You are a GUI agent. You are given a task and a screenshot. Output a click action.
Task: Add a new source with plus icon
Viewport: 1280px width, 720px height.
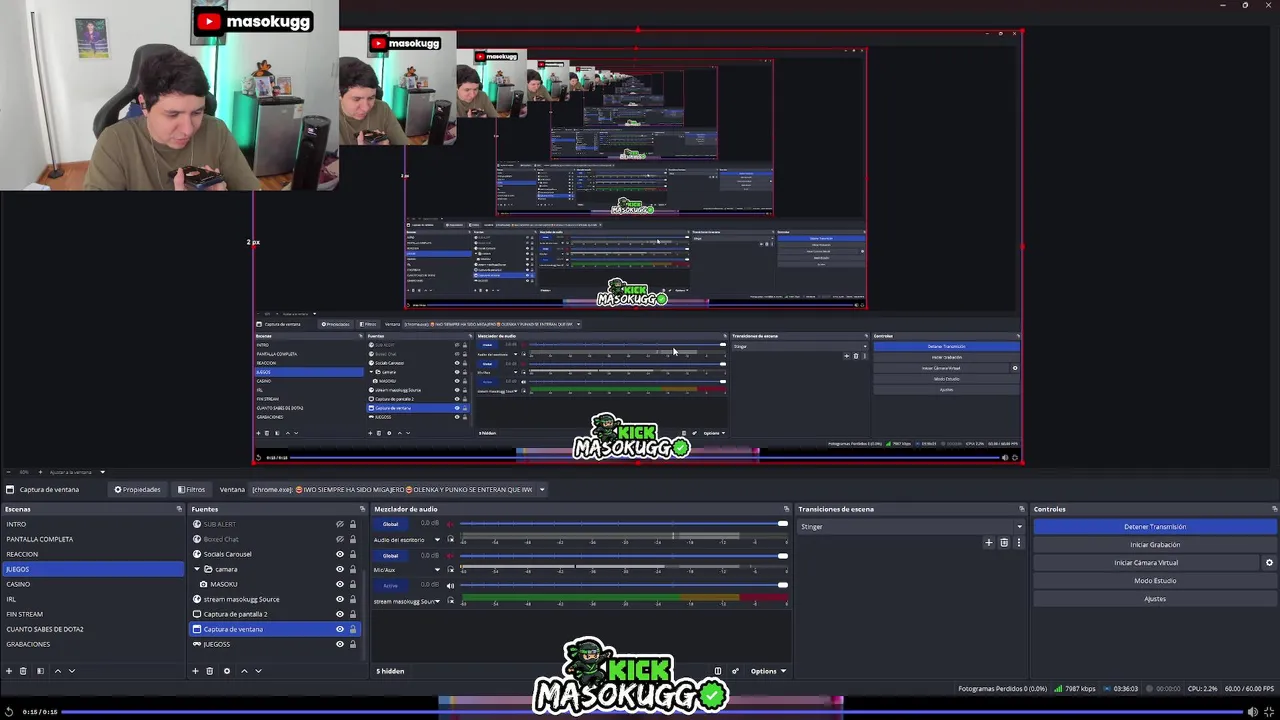[x=195, y=671]
